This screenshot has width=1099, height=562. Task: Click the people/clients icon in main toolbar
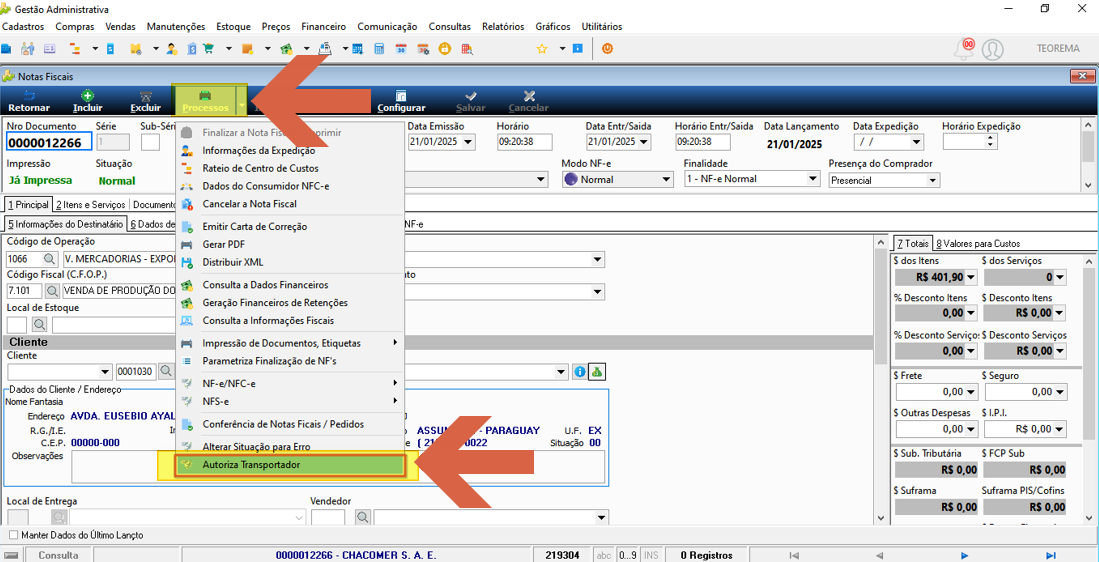28,49
